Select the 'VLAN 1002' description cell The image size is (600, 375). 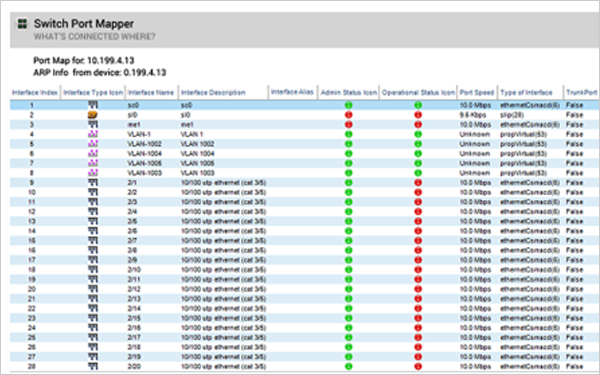point(197,143)
